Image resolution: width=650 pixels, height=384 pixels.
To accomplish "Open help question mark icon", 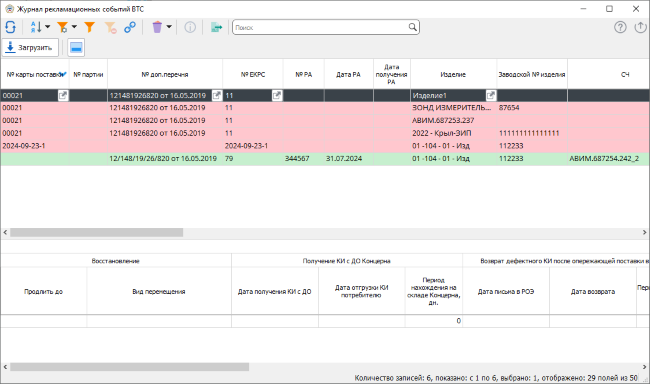I will click(620, 27).
